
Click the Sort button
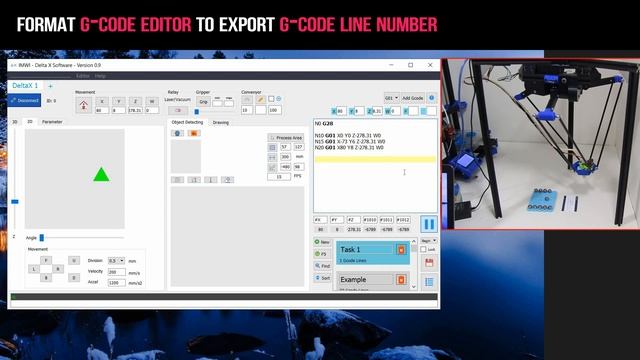[322, 278]
